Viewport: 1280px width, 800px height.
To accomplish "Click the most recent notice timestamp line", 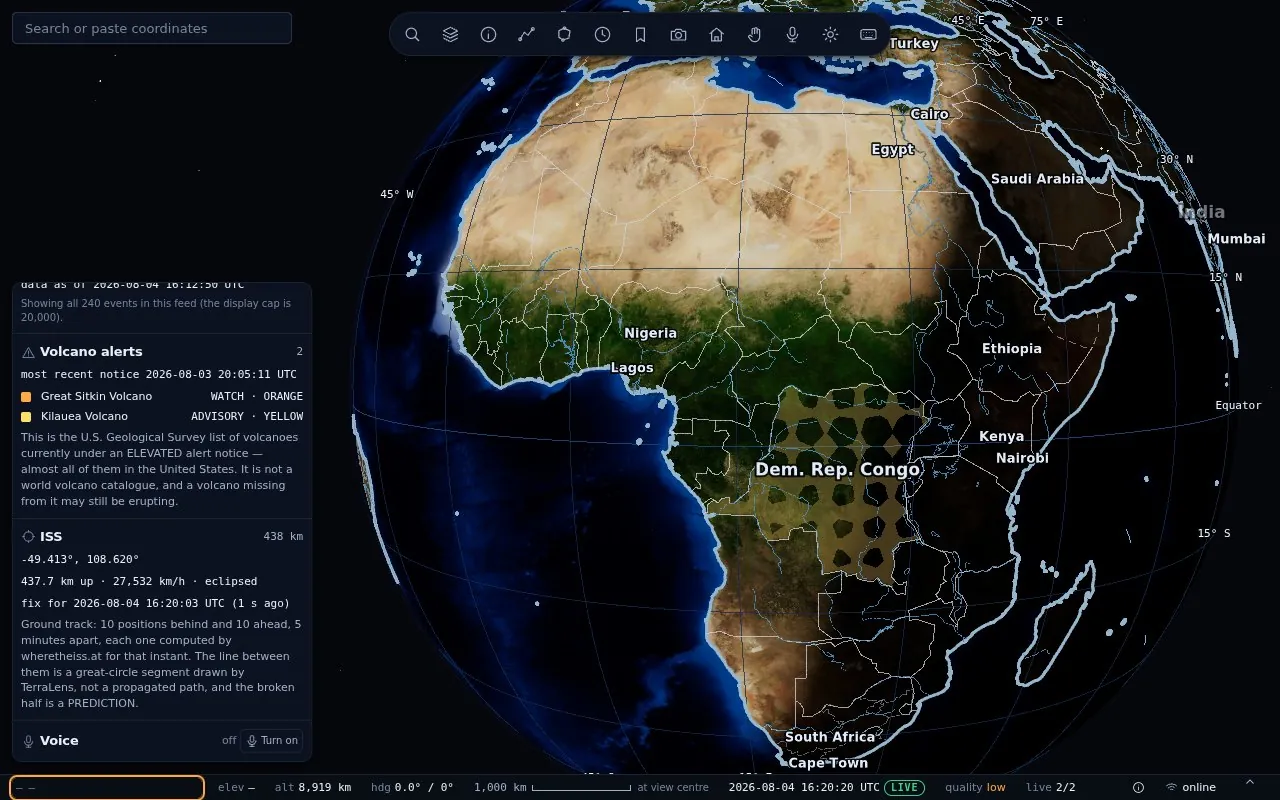I will [x=159, y=374].
